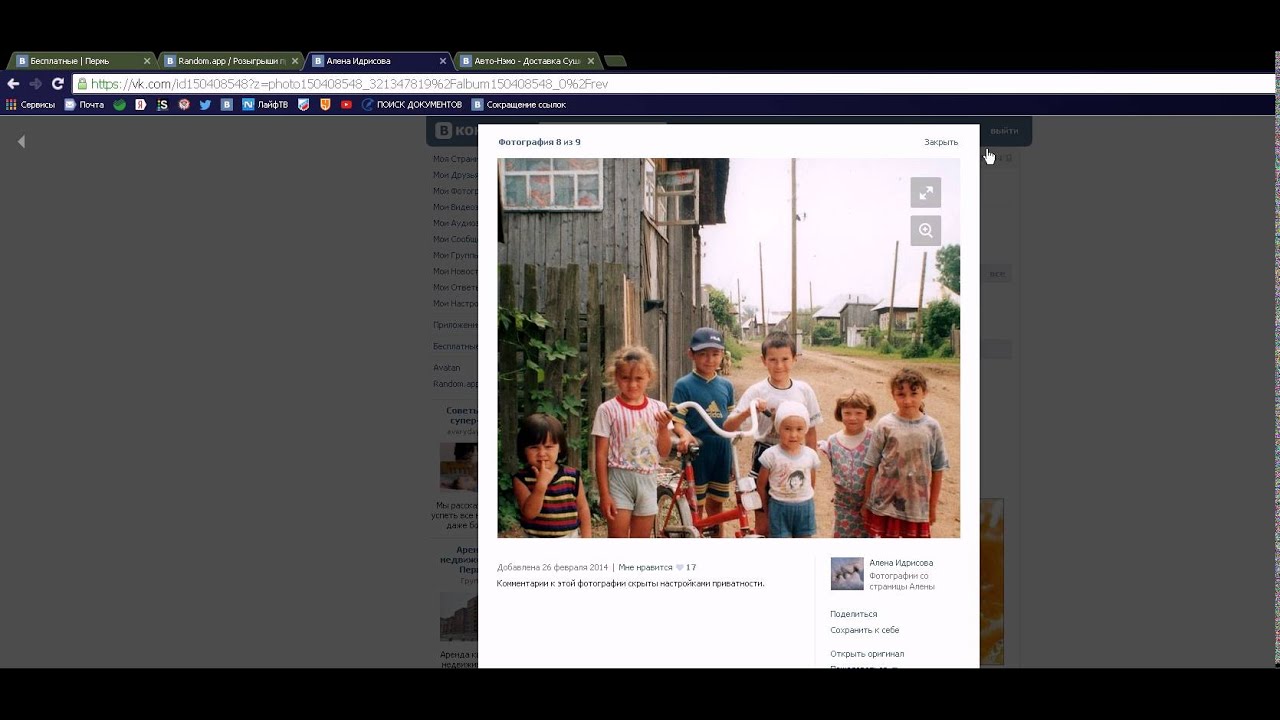Open the ЛайфТВ bookmark
Viewport: 1280px width, 720px height.
pos(265,104)
